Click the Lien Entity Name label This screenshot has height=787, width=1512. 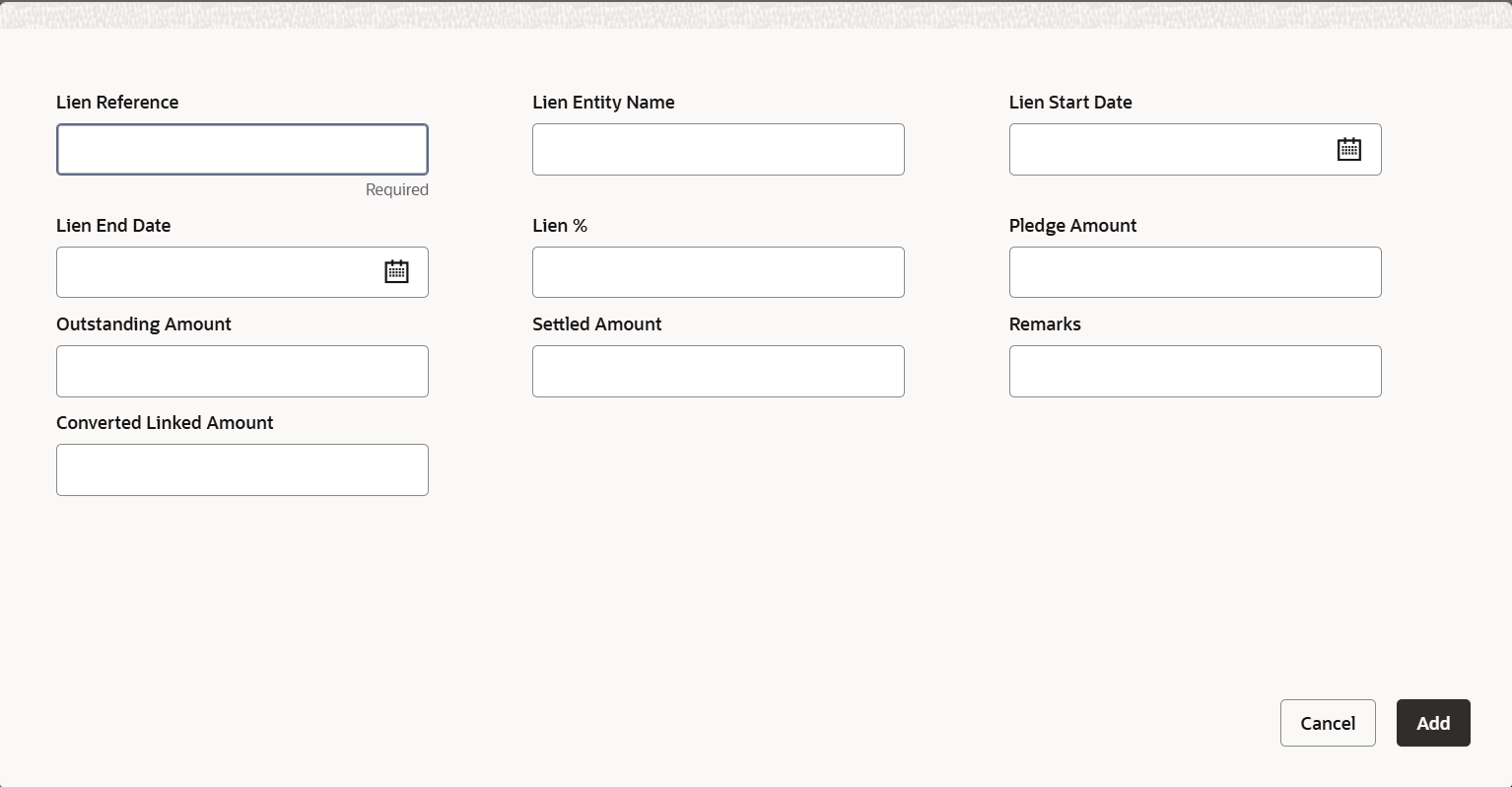point(603,103)
